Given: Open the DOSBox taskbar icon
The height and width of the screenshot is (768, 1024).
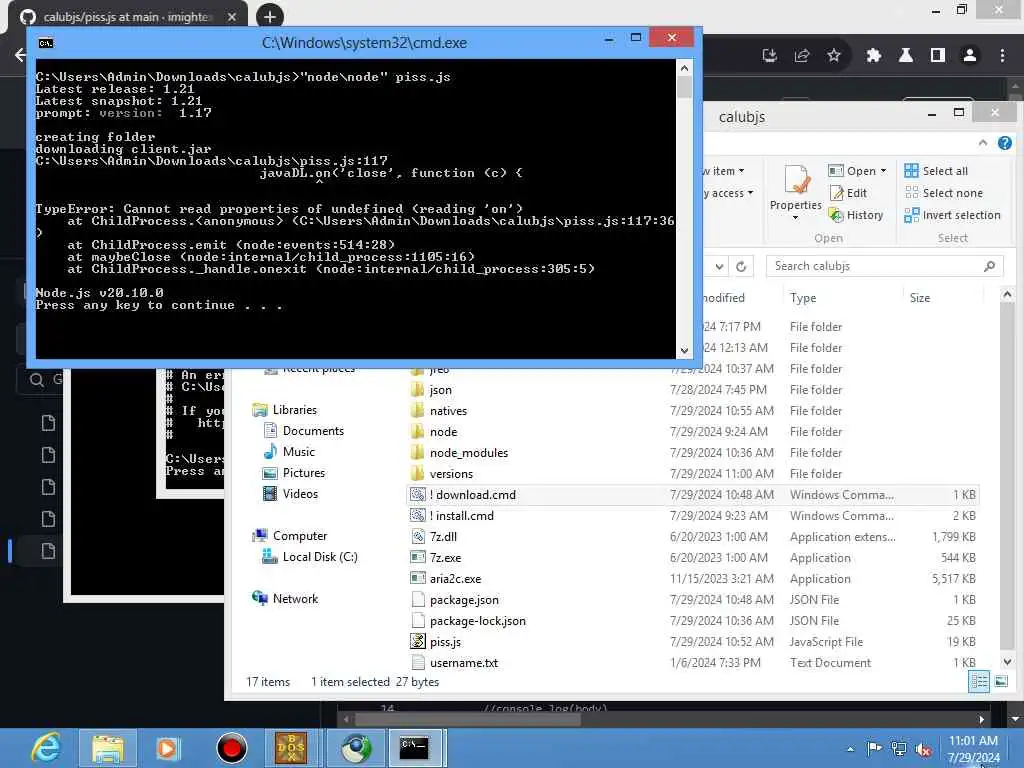Looking at the screenshot, I should [x=291, y=748].
